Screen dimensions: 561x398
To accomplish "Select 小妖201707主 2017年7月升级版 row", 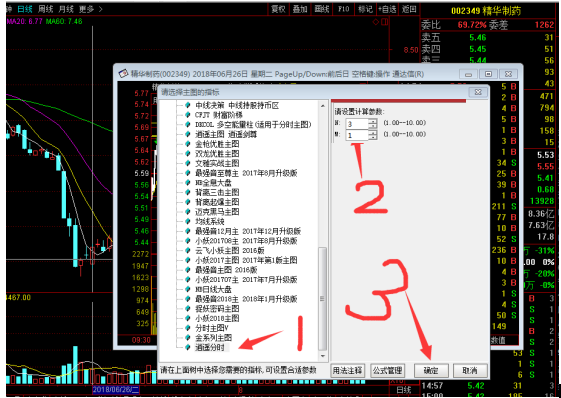I will point(246,280).
